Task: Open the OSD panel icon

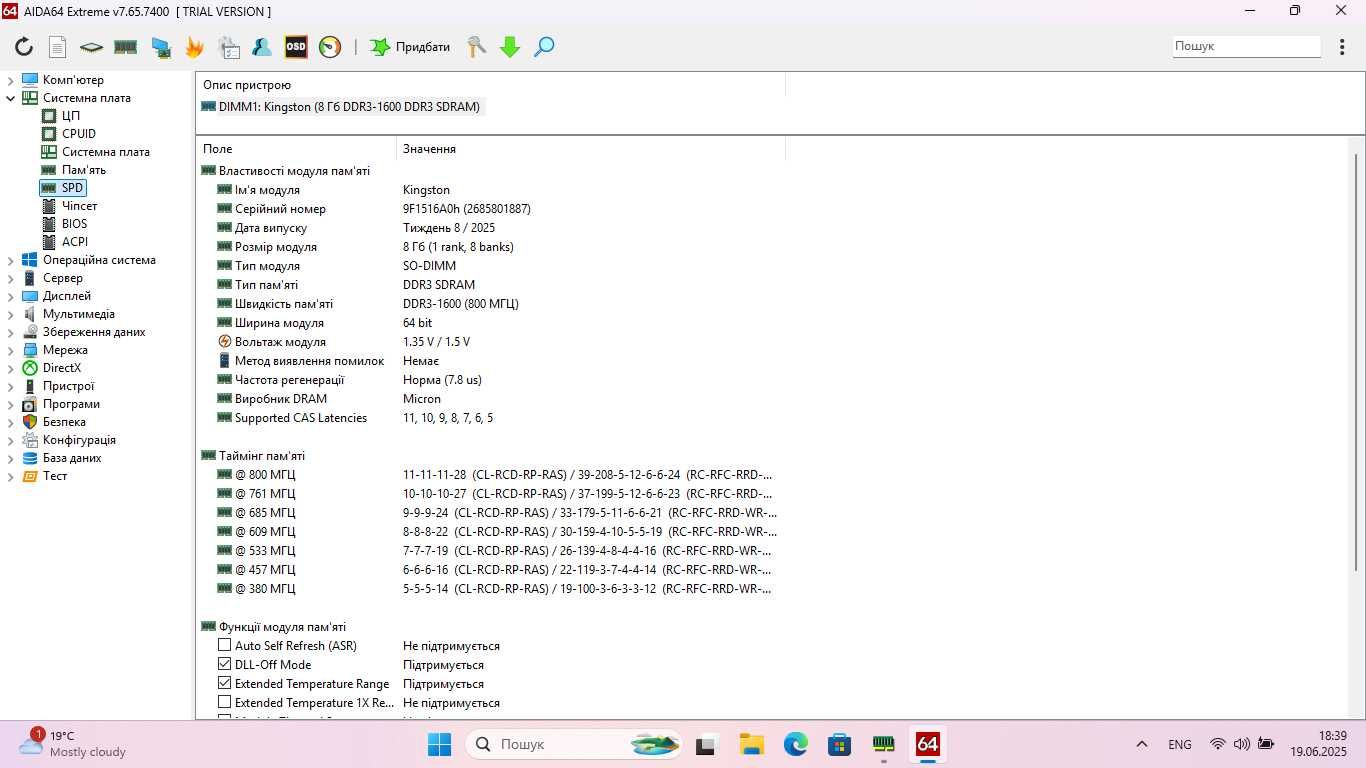Action: pyautogui.click(x=296, y=47)
